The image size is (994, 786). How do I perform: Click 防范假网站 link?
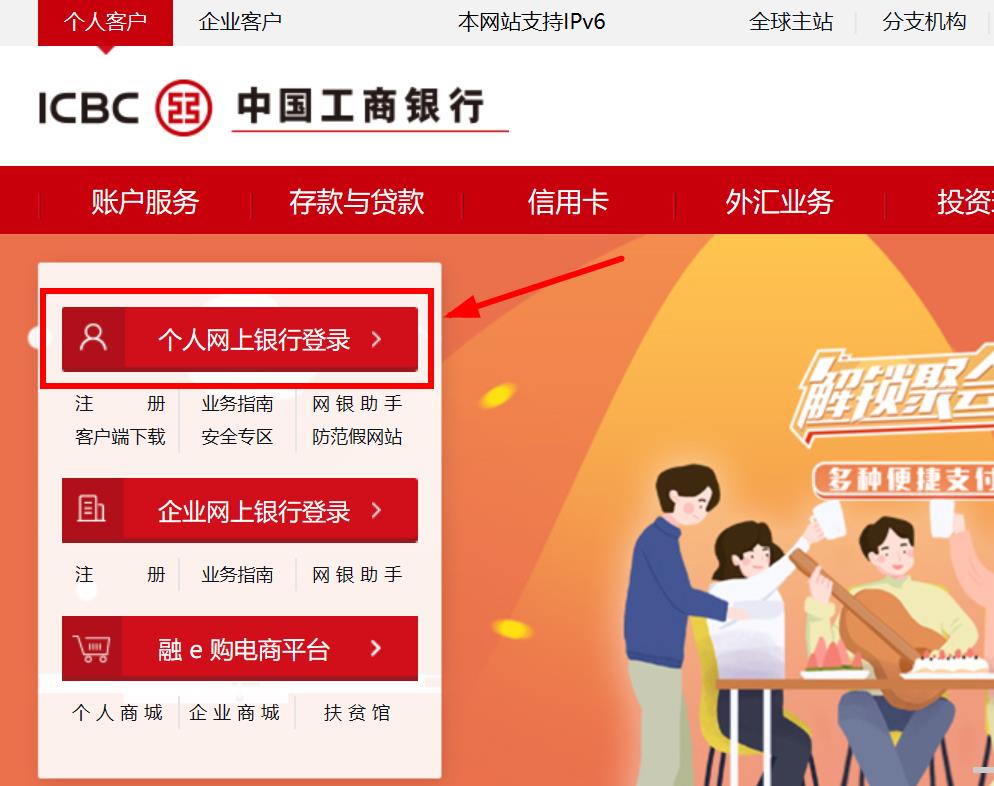coord(357,437)
